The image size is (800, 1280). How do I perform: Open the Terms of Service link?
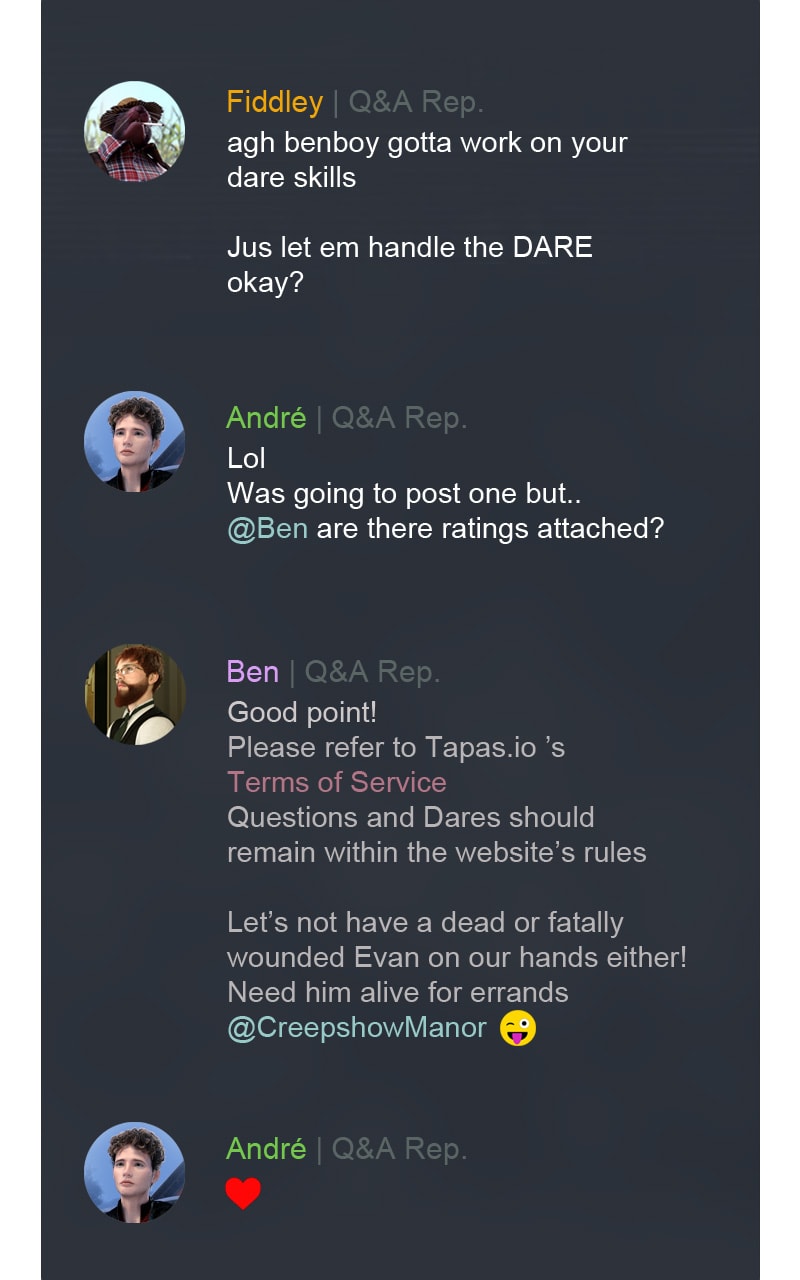click(336, 782)
